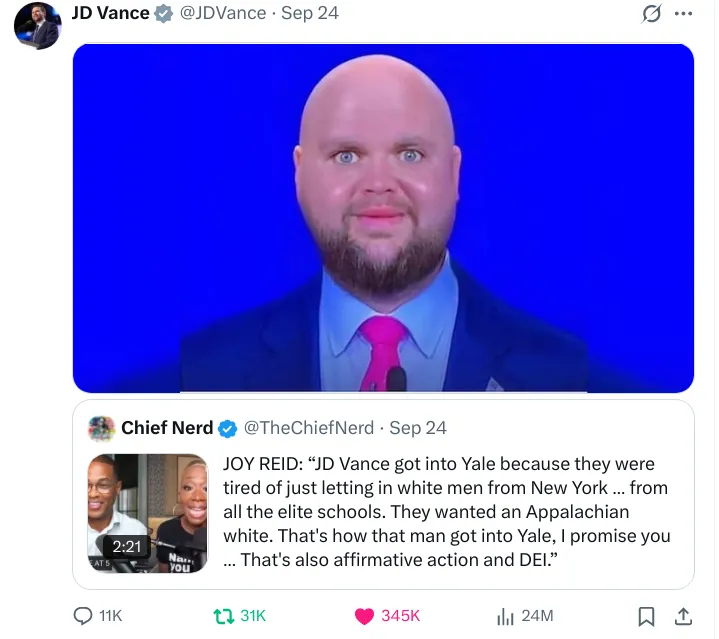Viewport: 719px width, 639px height.
Task: Open Chief Nerd avatar in quoted post
Action: [x=101, y=429]
